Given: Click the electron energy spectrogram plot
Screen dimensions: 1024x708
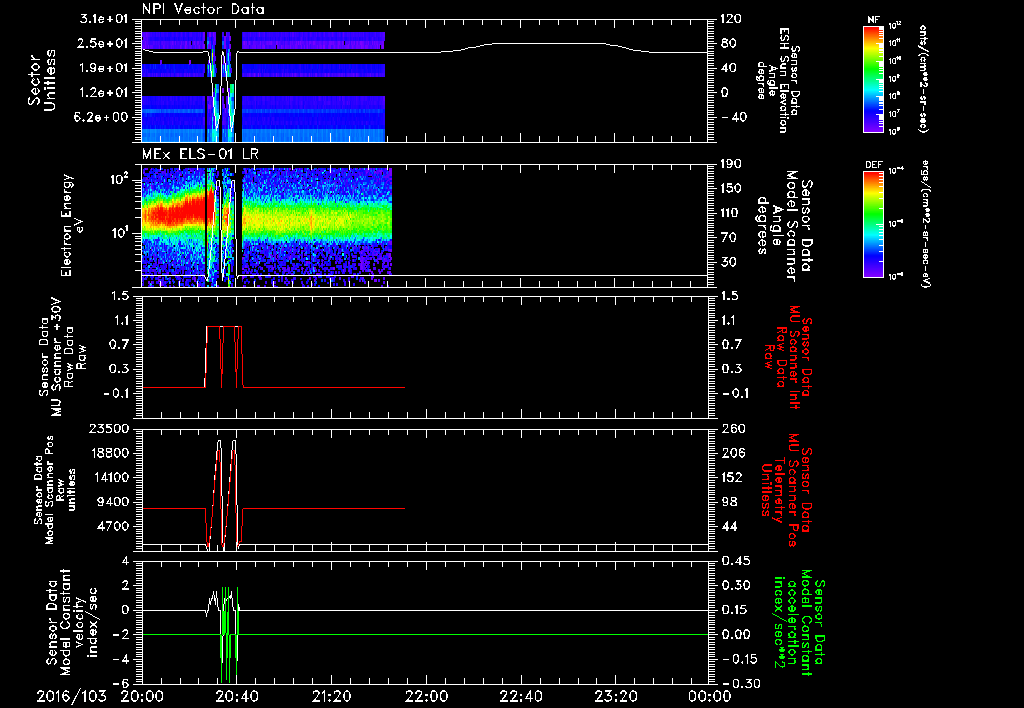Looking at the screenshot, I should coord(266,227).
